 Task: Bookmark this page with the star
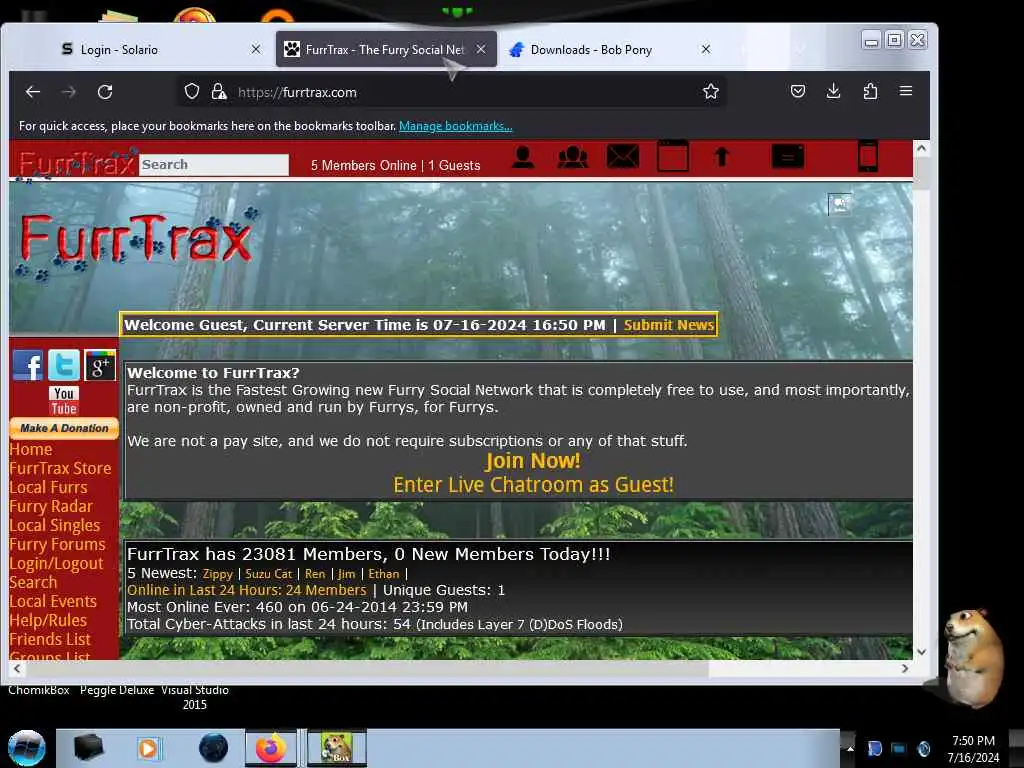(x=711, y=91)
